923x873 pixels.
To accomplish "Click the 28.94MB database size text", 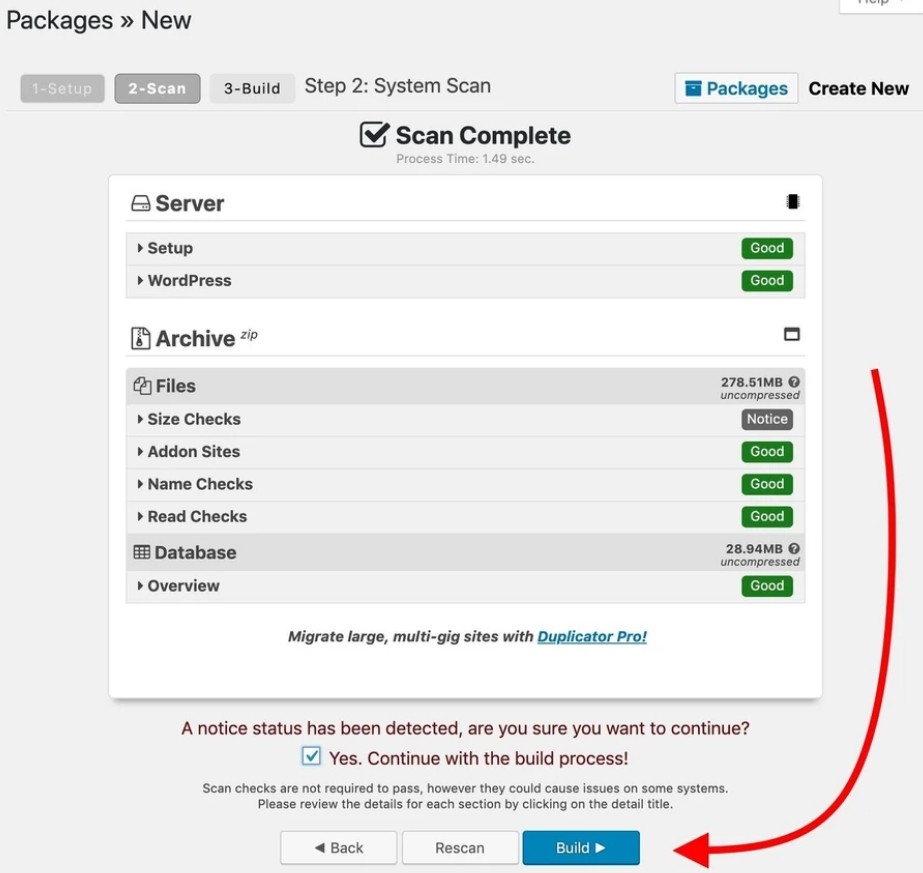I will 754,549.
